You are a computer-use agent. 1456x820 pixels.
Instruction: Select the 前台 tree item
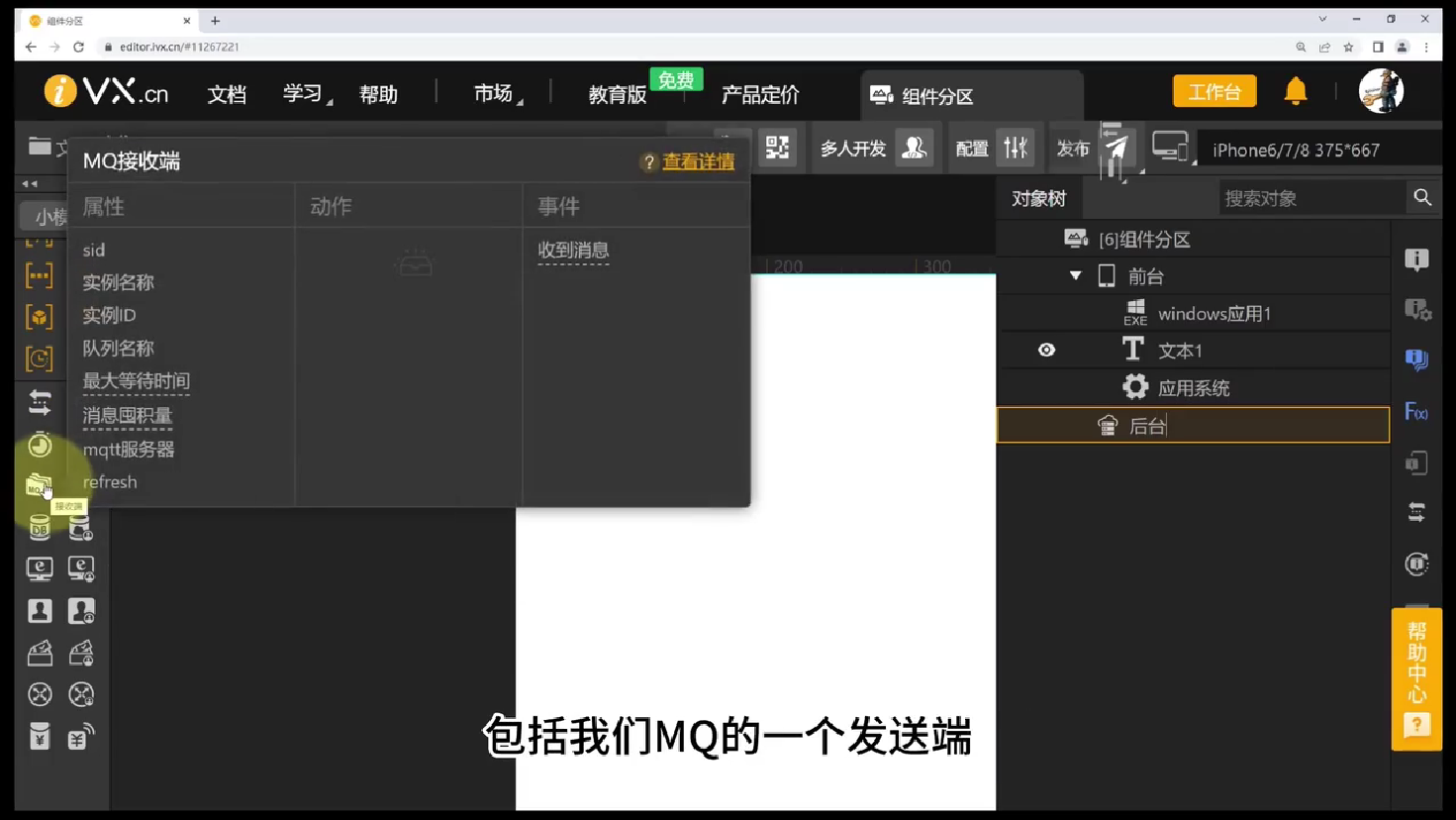point(1194,276)
